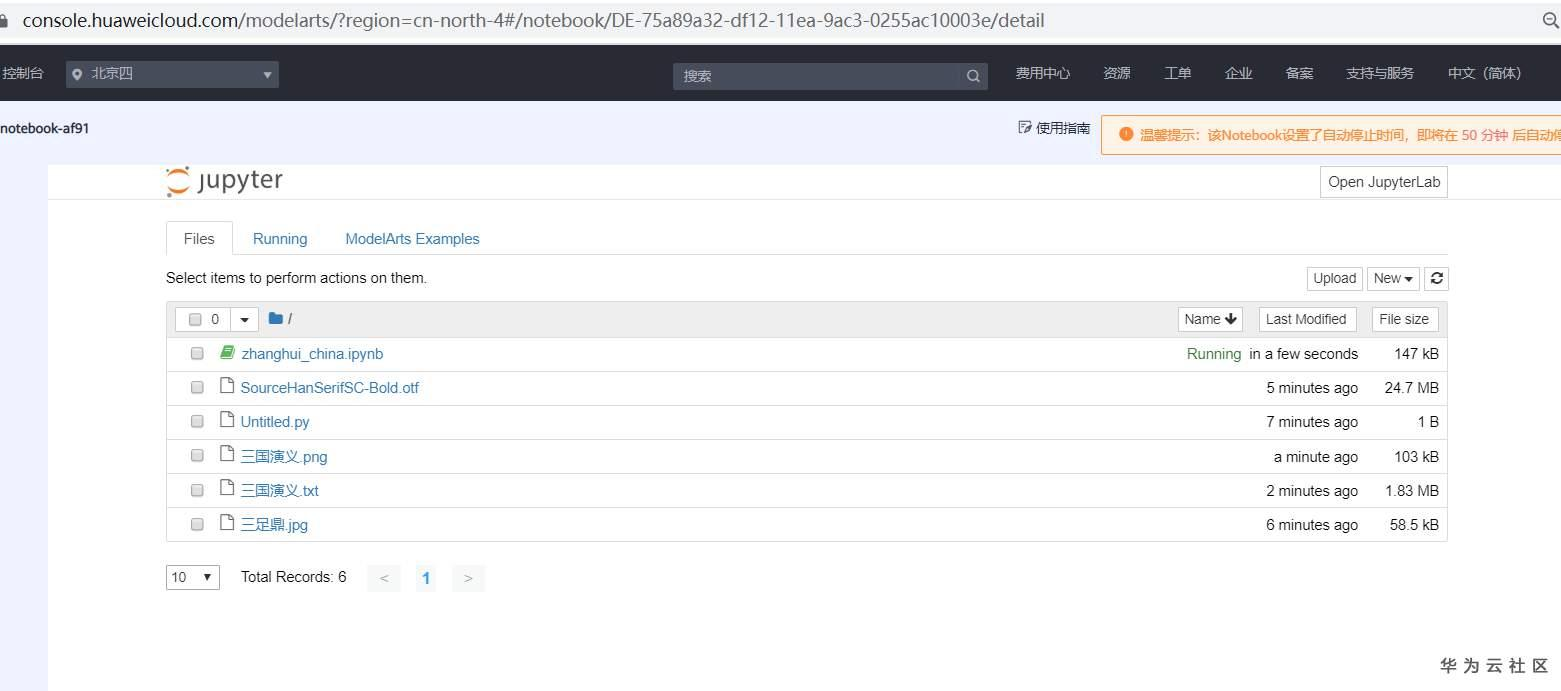
Task: Open the ModelArts Examples tab
Action: (x=412, y=238)
